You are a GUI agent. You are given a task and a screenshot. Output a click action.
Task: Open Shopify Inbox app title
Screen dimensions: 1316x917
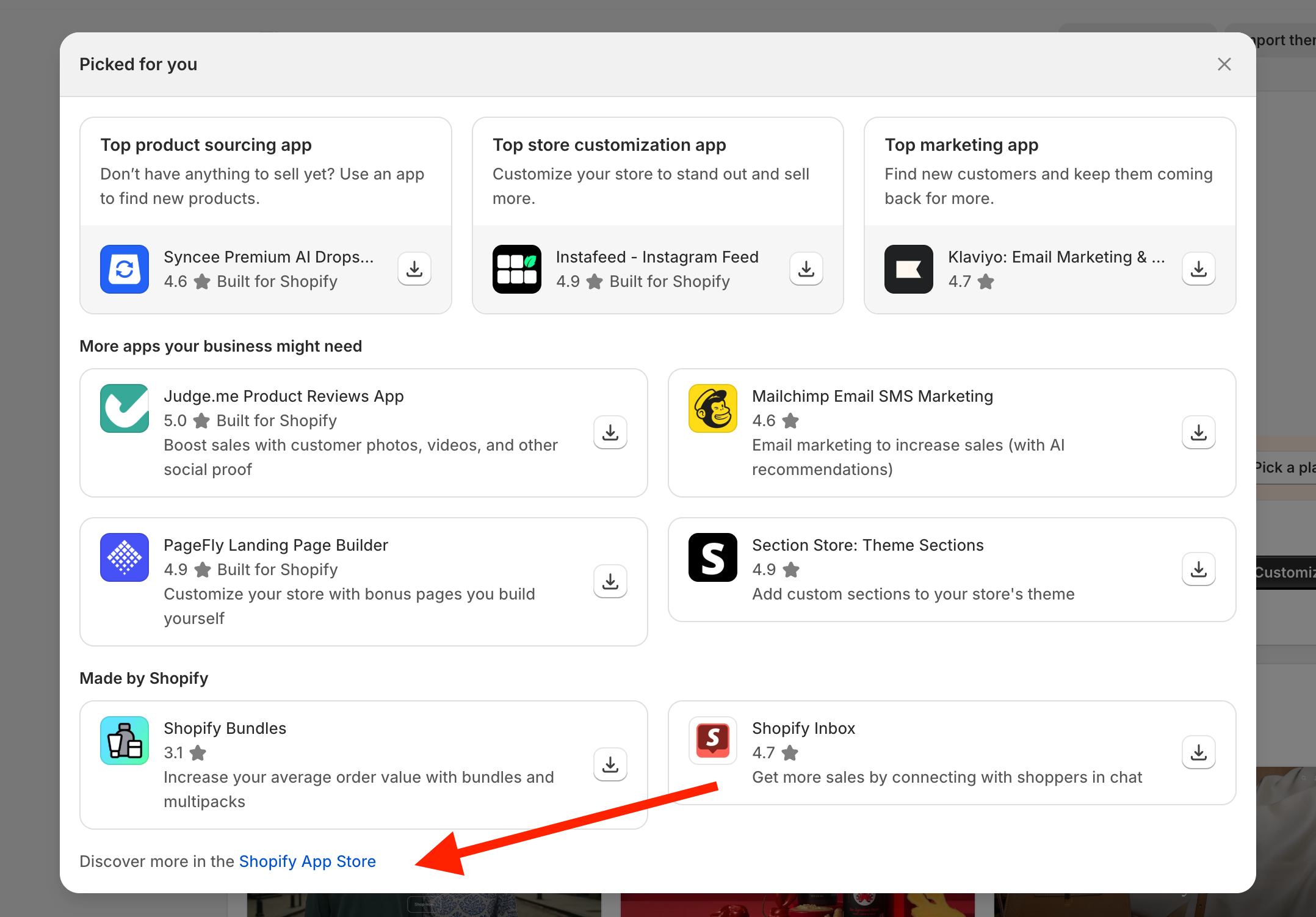pos(803,728)
